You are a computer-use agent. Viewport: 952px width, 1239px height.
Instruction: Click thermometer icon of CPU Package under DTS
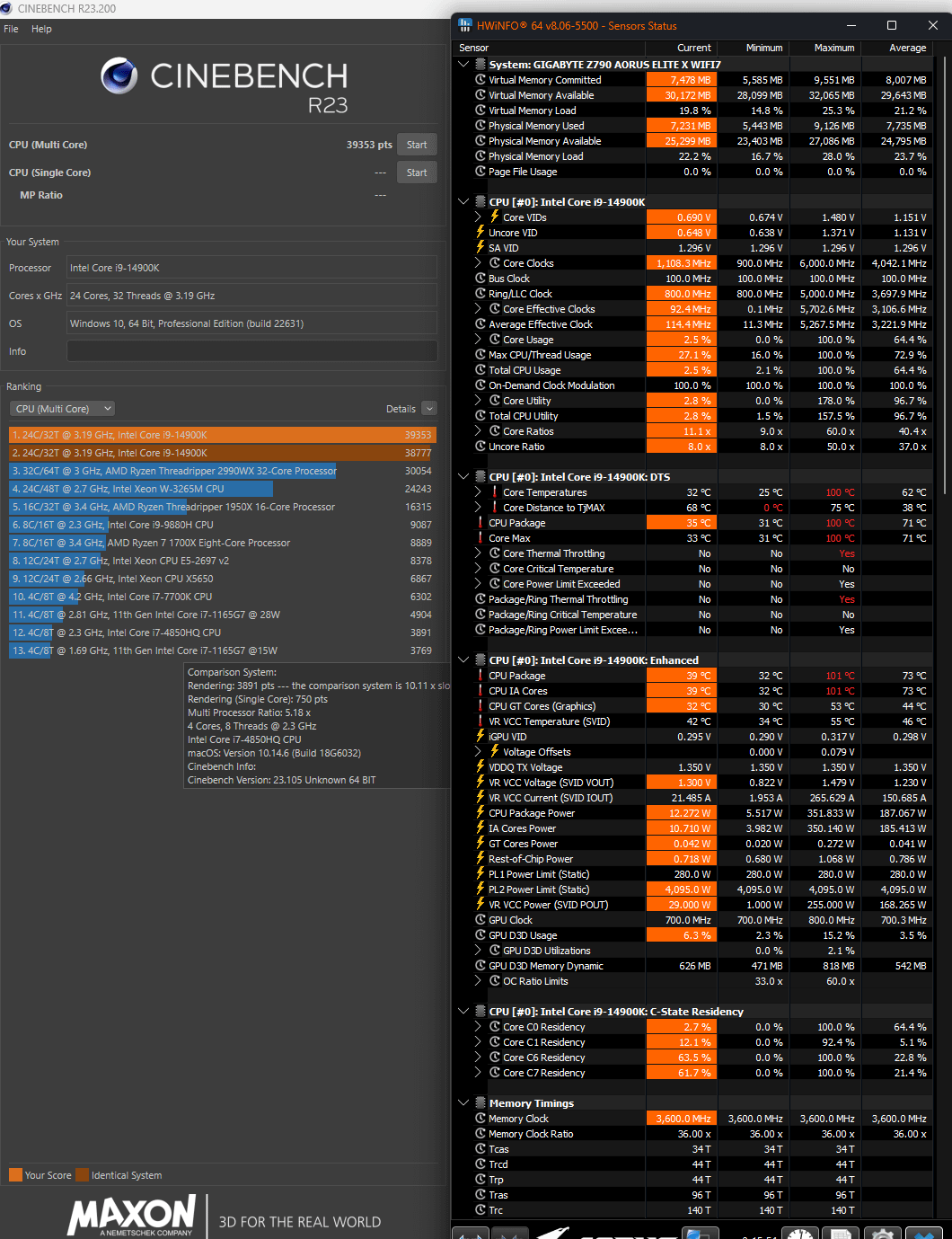tap(480, 523)
